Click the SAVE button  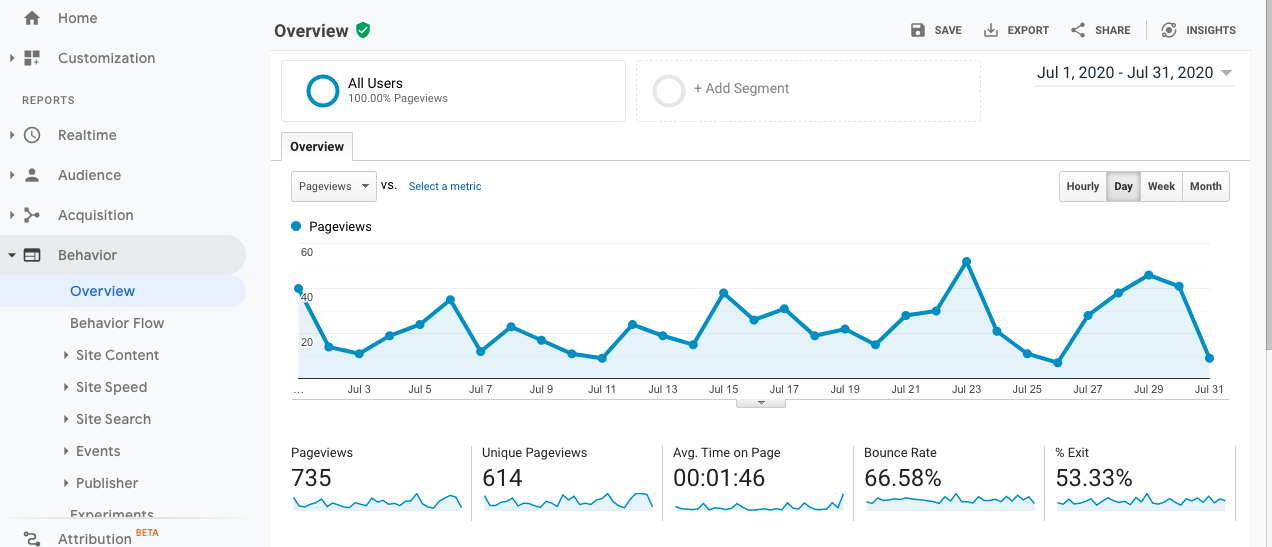pyautogui.click(x=936, y=30)
